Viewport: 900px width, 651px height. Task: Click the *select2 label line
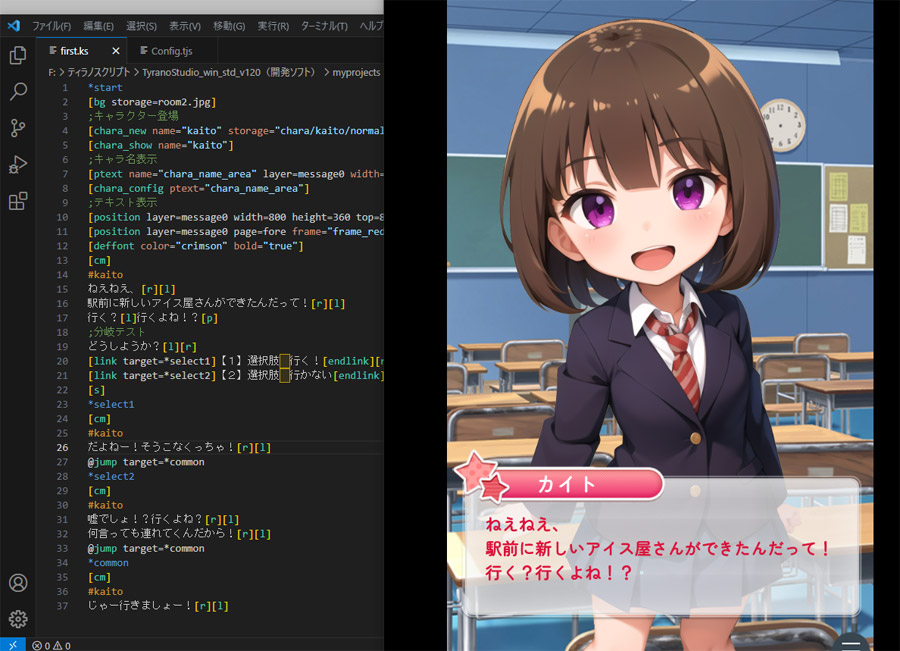(111, 476)
